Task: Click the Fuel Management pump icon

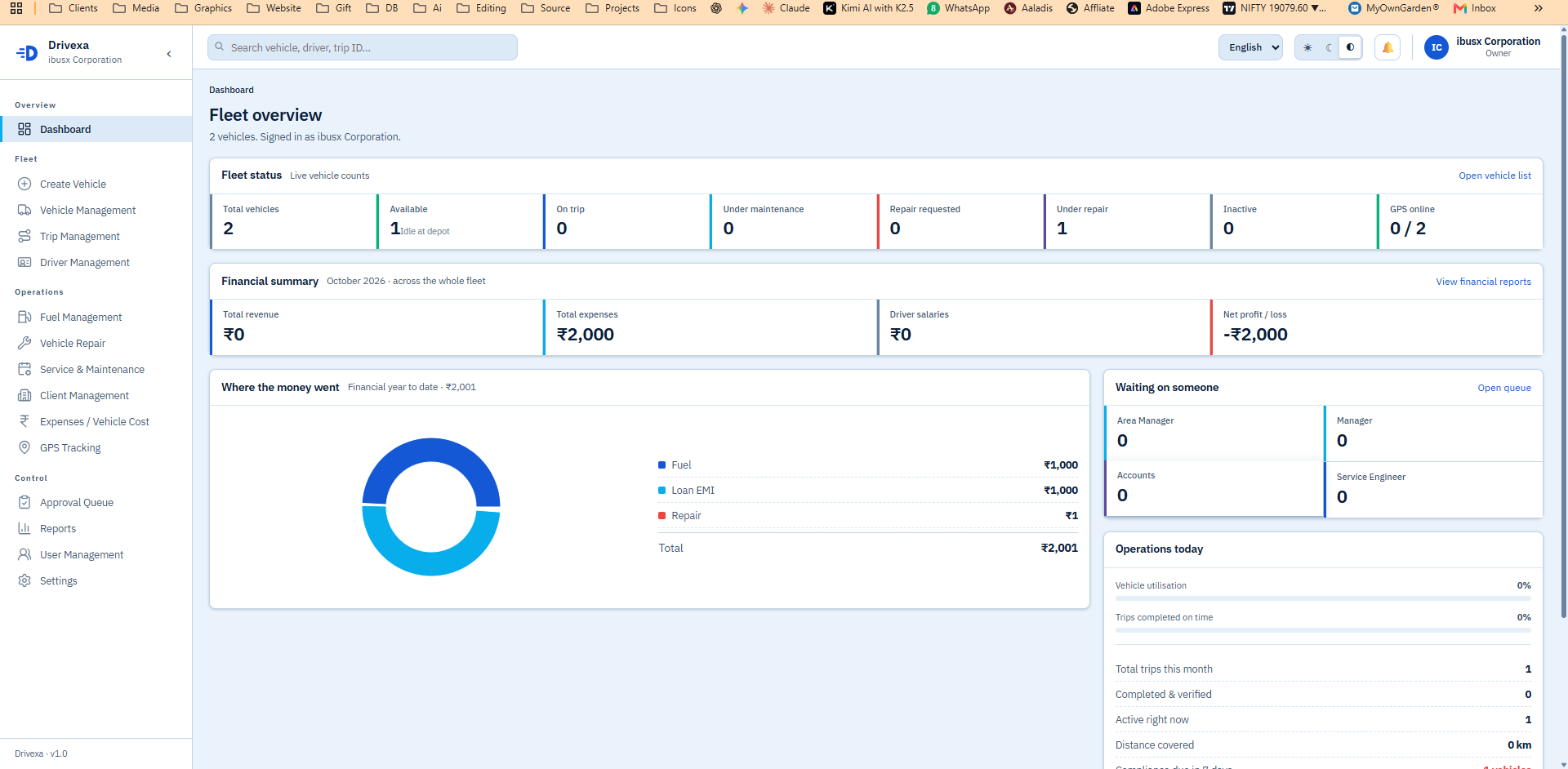Action: (24, 317)
